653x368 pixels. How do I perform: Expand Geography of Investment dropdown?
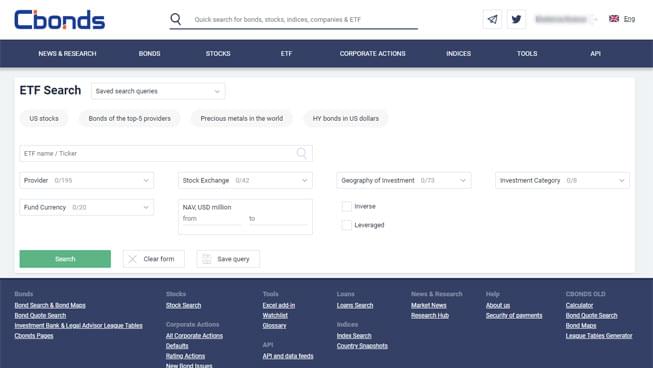(404, 180)
